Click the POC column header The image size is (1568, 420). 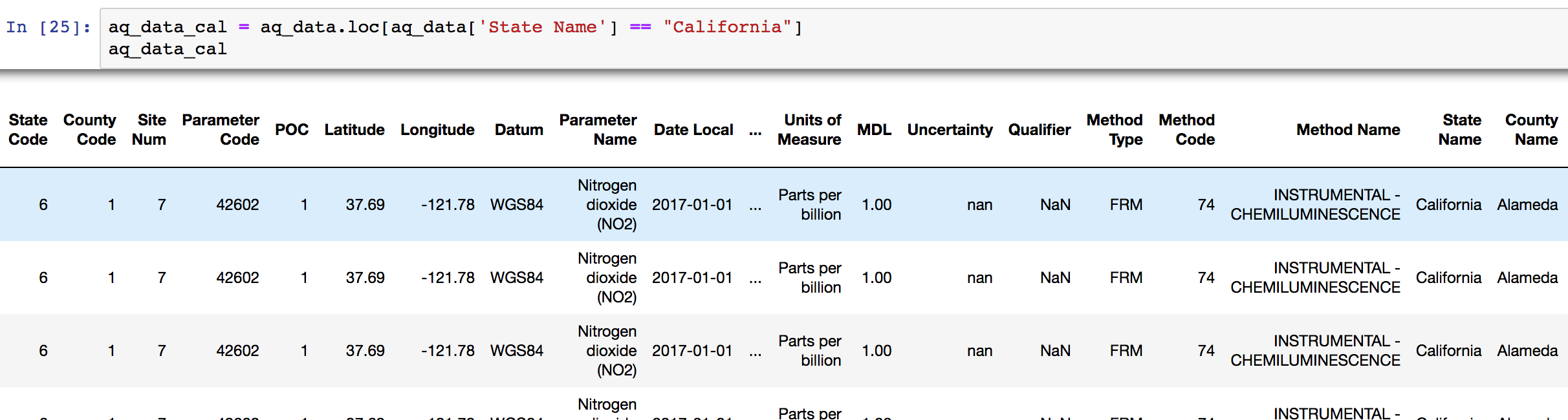(292, 130)
